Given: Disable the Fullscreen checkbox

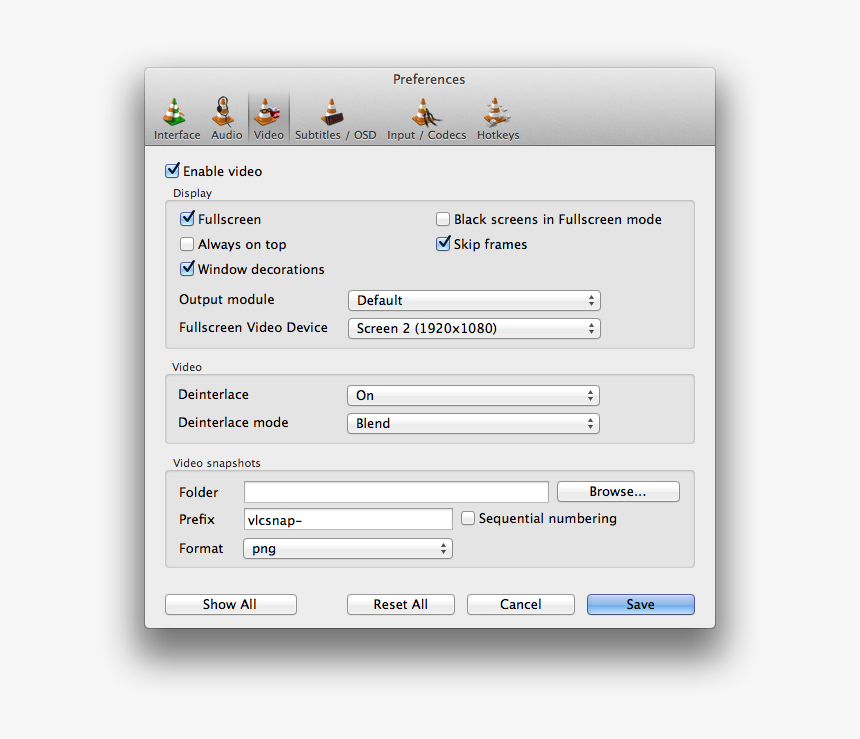Looking at the screenshot, I should point(187,219).
